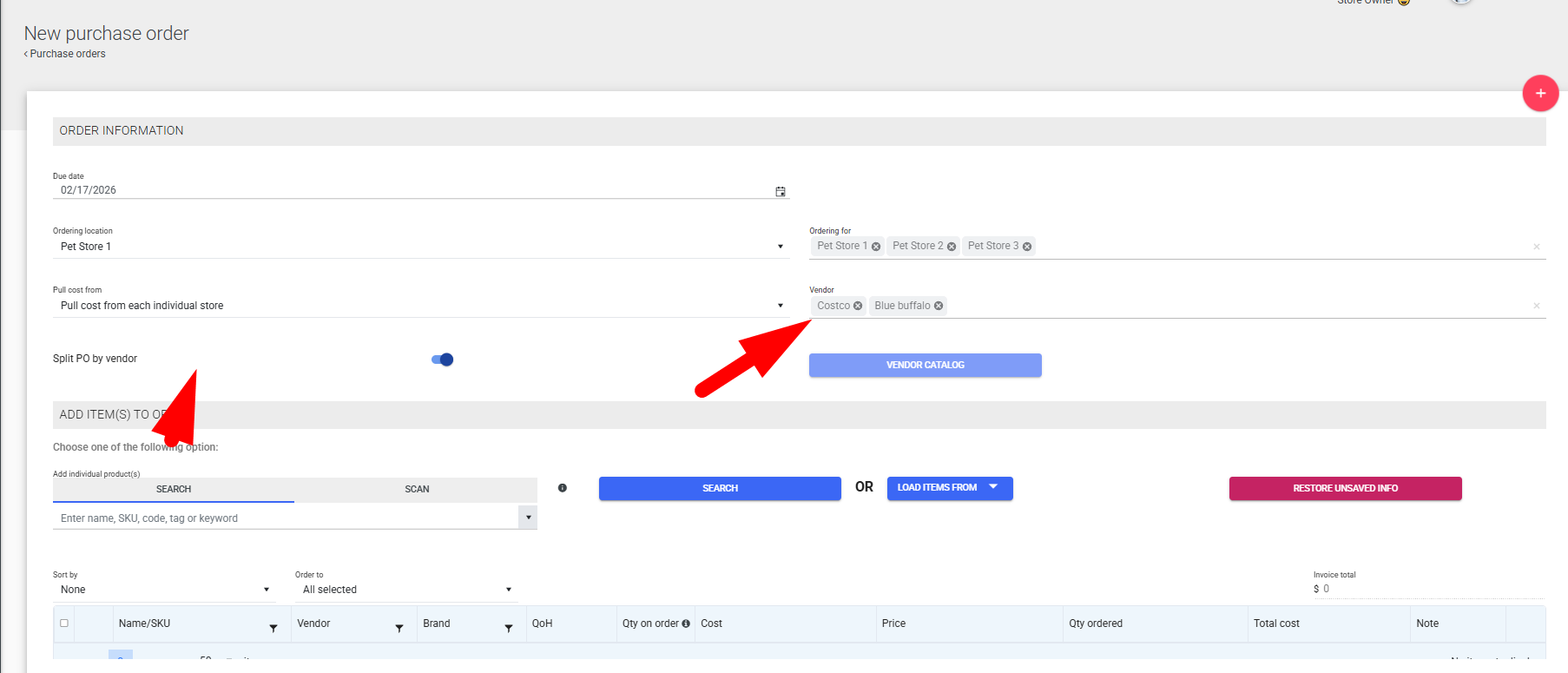Toggle Split PO by vendor switch

tap(443, 360)
